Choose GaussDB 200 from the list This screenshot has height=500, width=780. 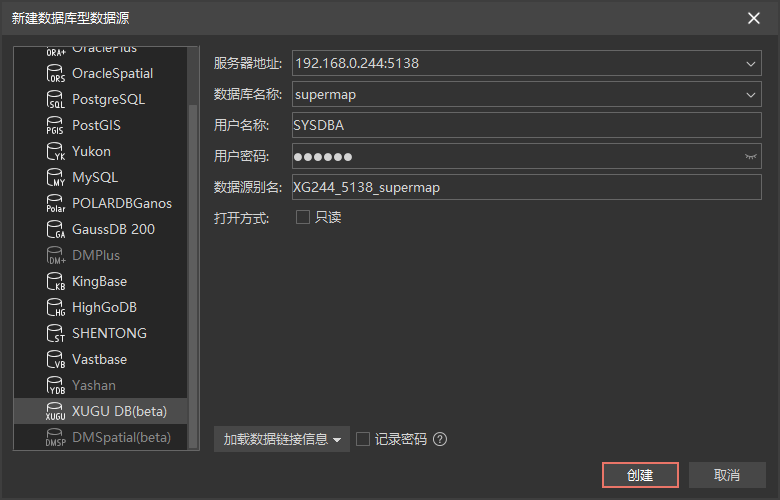113,229
